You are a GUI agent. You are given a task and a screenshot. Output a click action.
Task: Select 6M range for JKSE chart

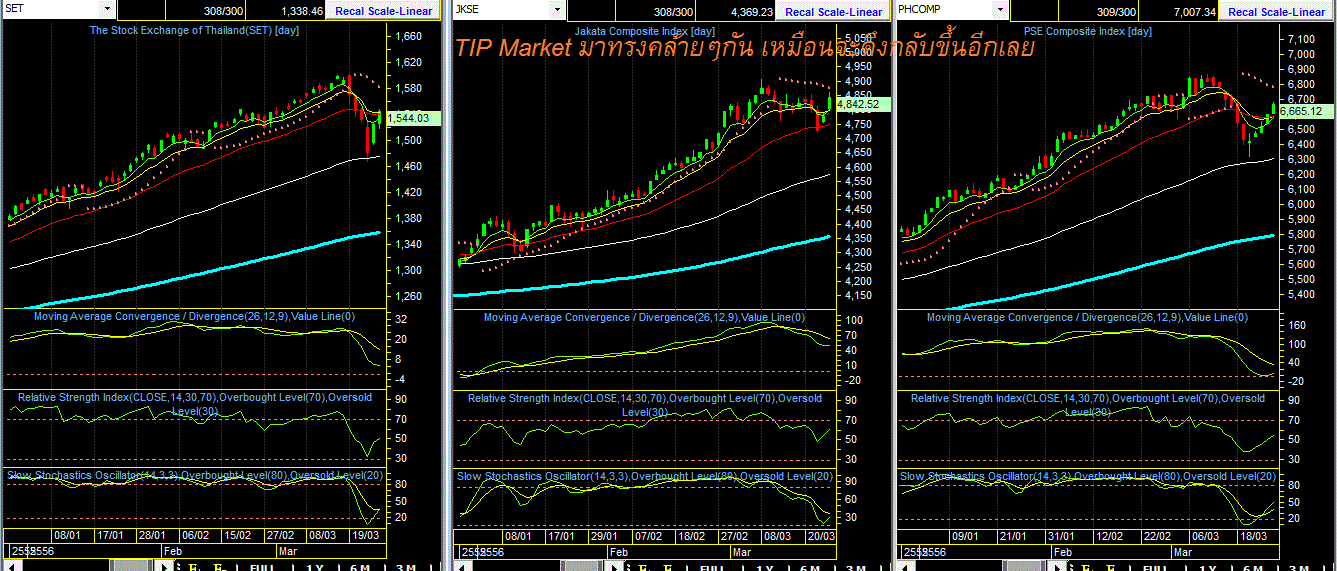[810, 566]
